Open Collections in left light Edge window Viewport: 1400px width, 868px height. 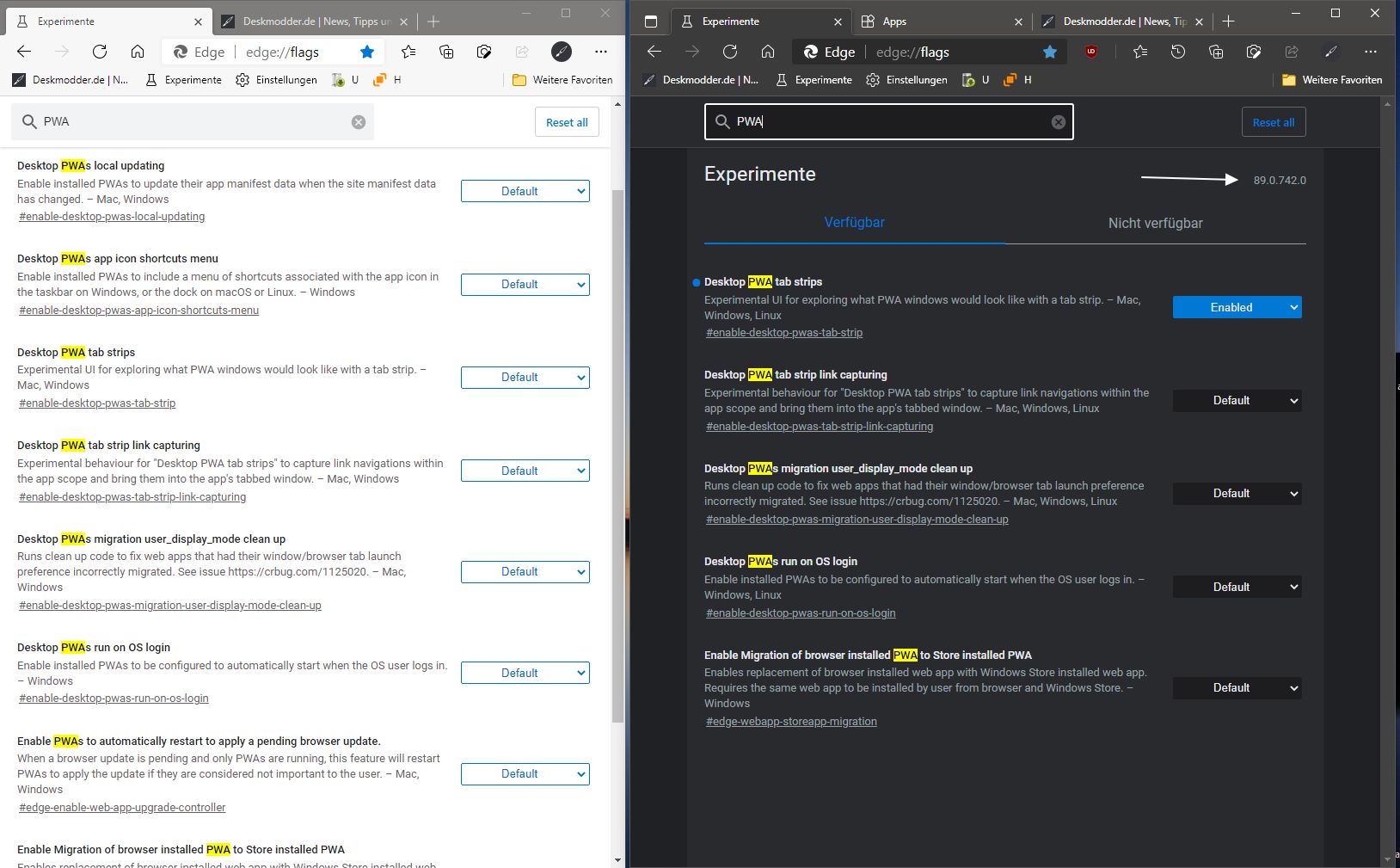coord(446,52)
